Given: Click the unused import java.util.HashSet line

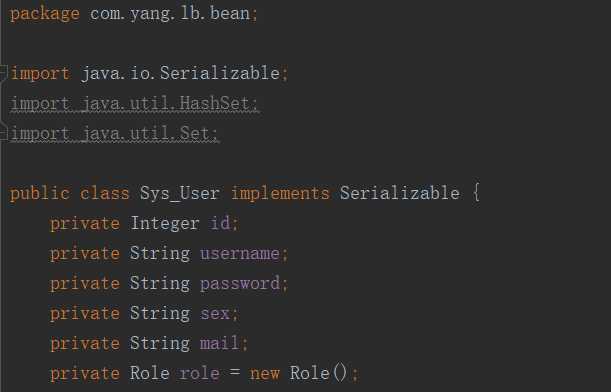Looking at the screenshot, I should click(x=134, y=104).
